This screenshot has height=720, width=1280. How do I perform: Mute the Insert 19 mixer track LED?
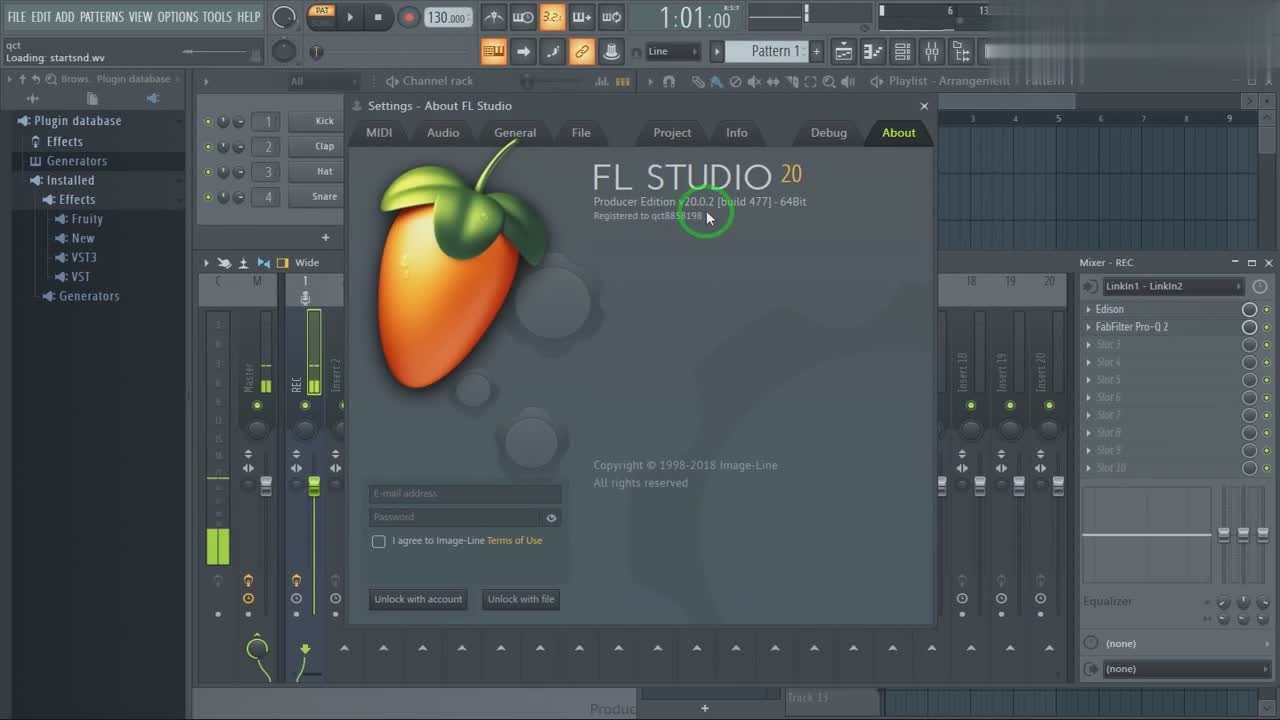point(1010,405)
